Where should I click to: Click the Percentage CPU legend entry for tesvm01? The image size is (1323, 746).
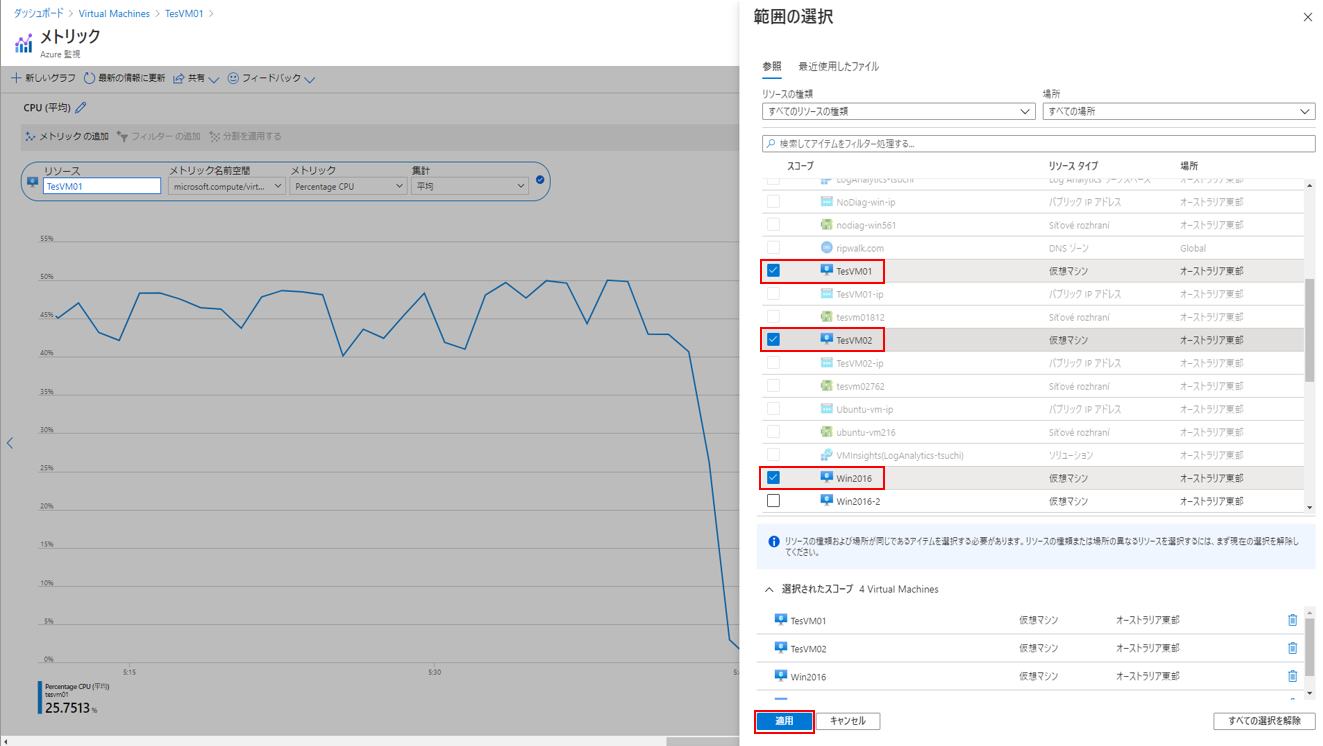pyautogui.click(x=75, y=698)
